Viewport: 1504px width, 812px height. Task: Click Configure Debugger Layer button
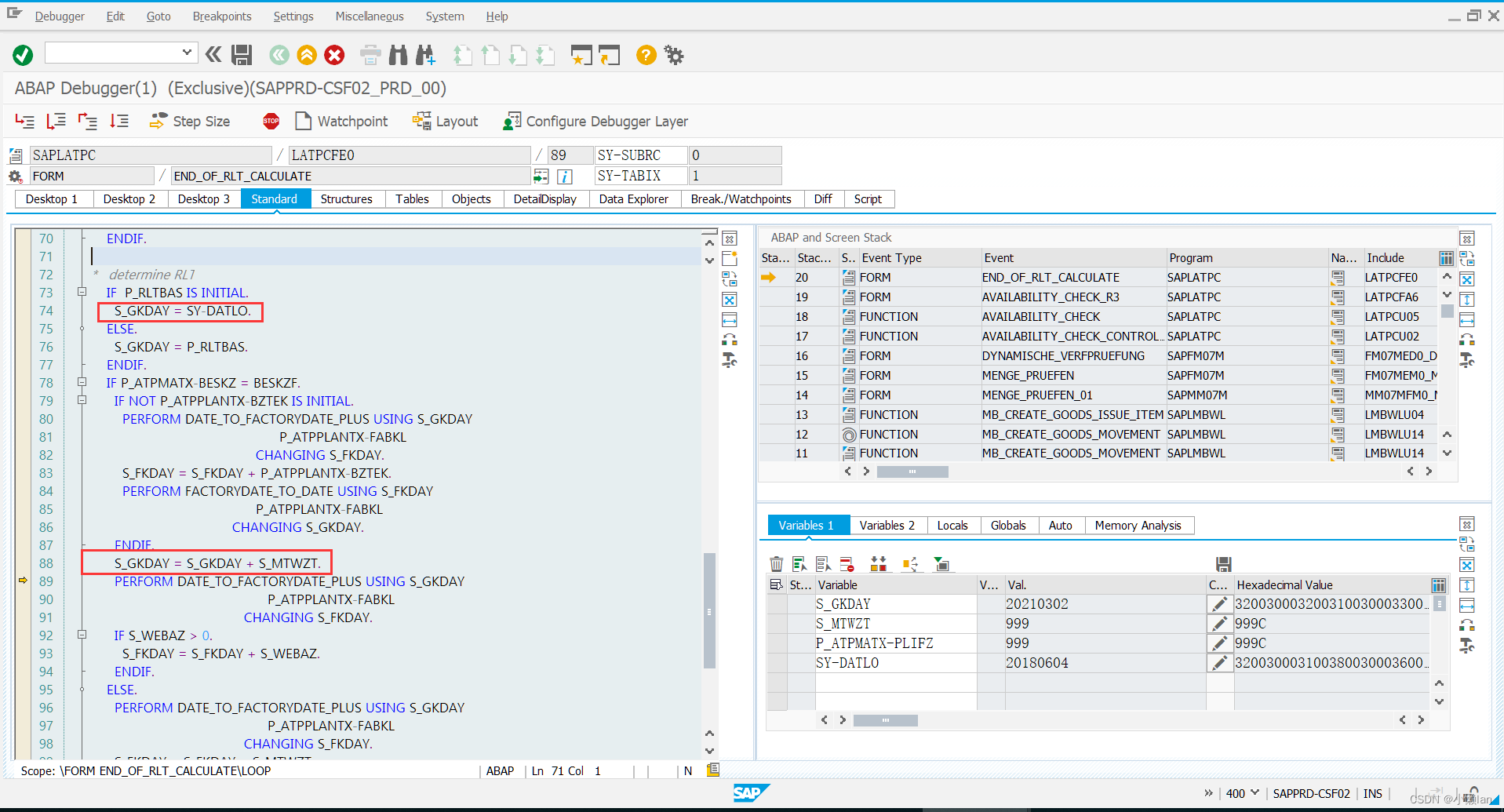(595, 122)
